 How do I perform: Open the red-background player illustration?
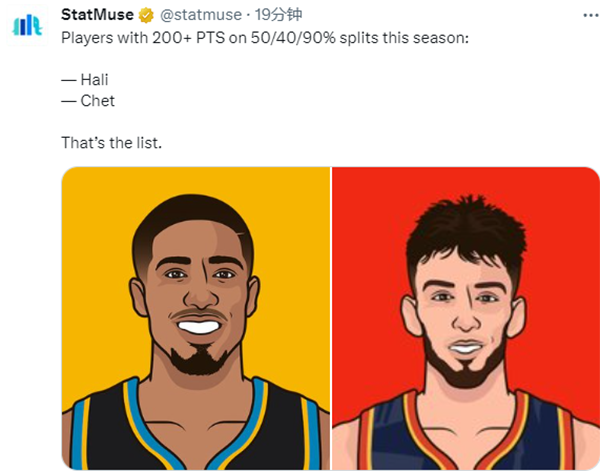[x=465, y=318]
